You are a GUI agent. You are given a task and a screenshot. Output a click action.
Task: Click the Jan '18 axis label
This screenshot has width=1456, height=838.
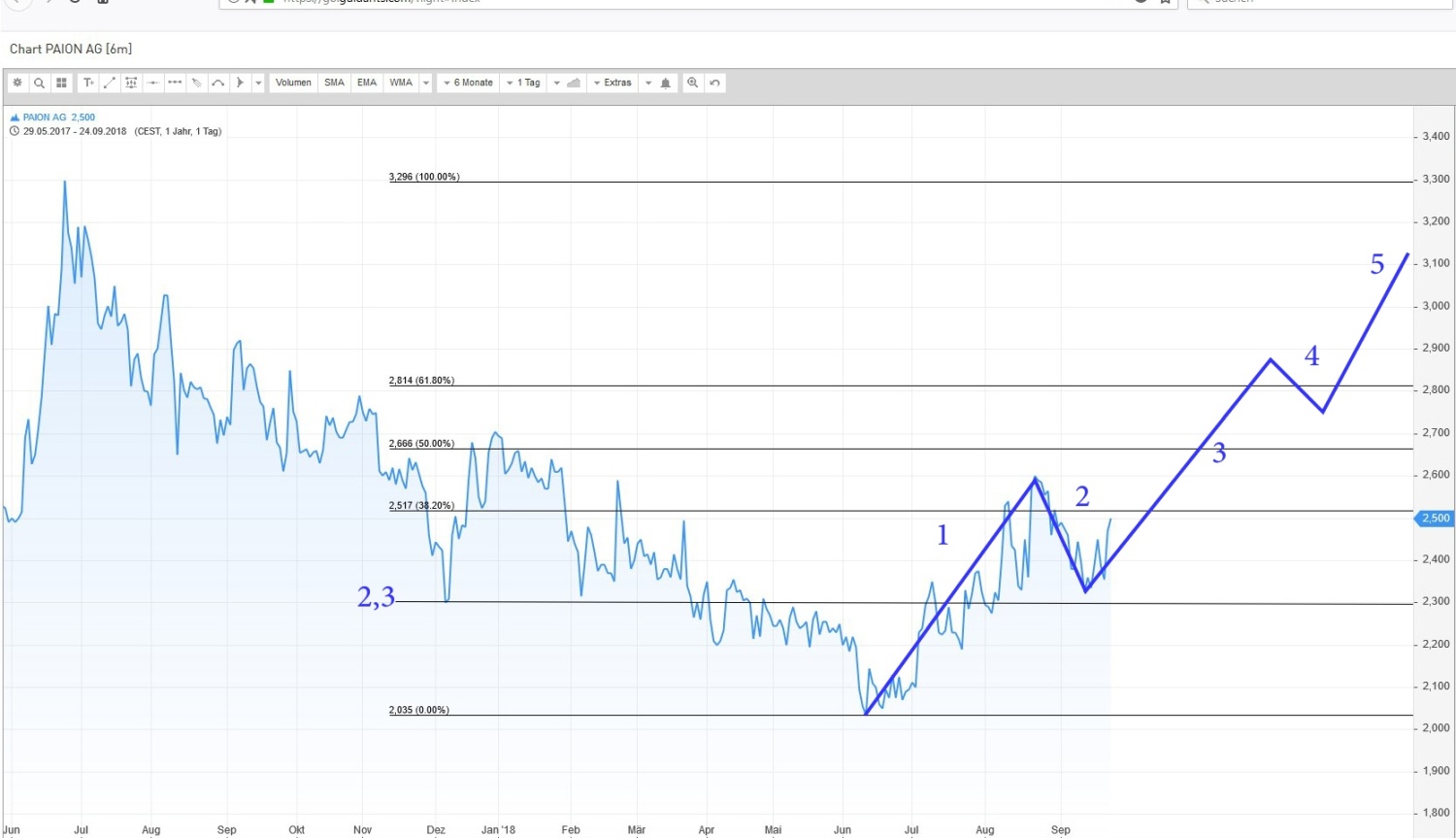[x=499, y=830]
